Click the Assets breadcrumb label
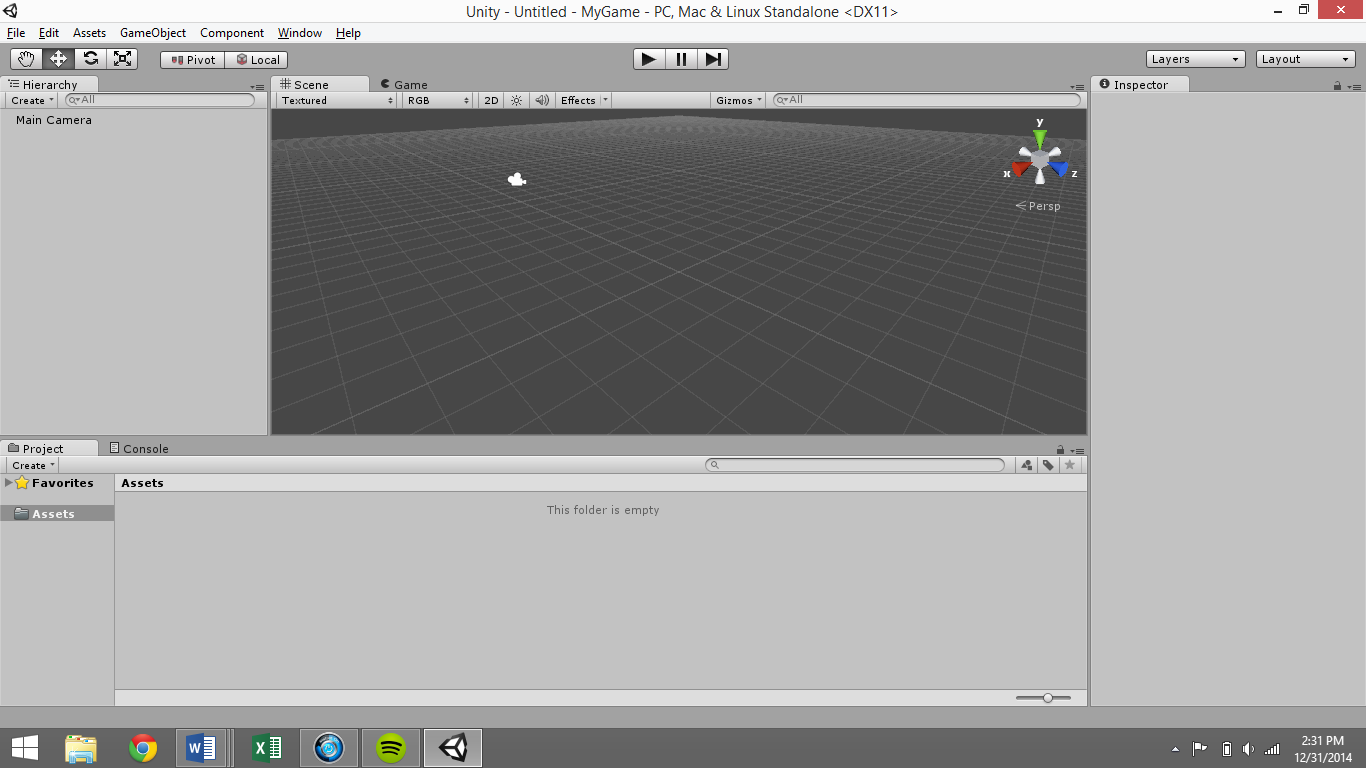The height and width of the screenshot is (768, 1366). [142, 483]
